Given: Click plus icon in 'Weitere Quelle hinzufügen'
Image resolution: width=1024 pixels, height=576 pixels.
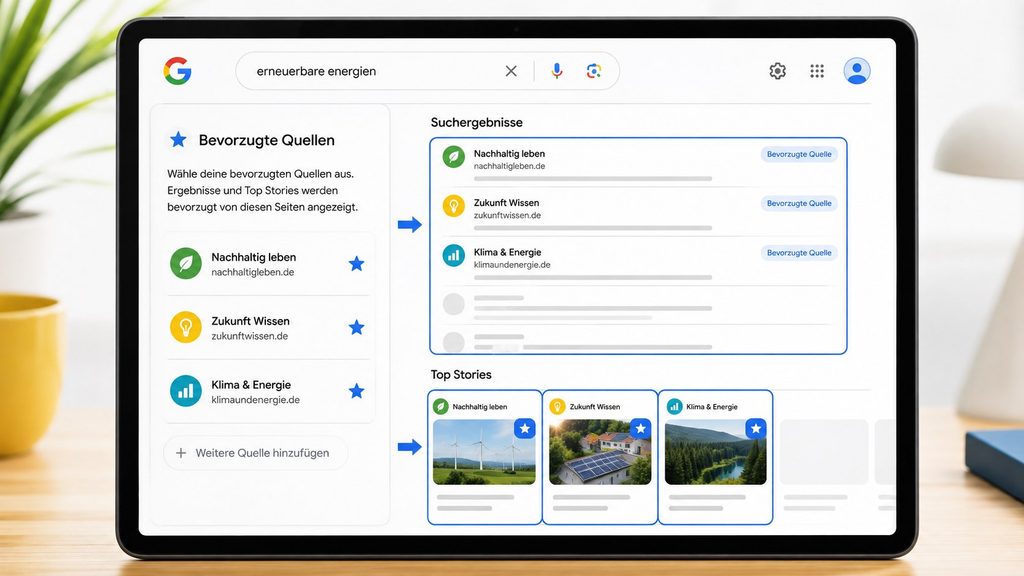Looking at the screenshot, I should click(x=181, y=453).
